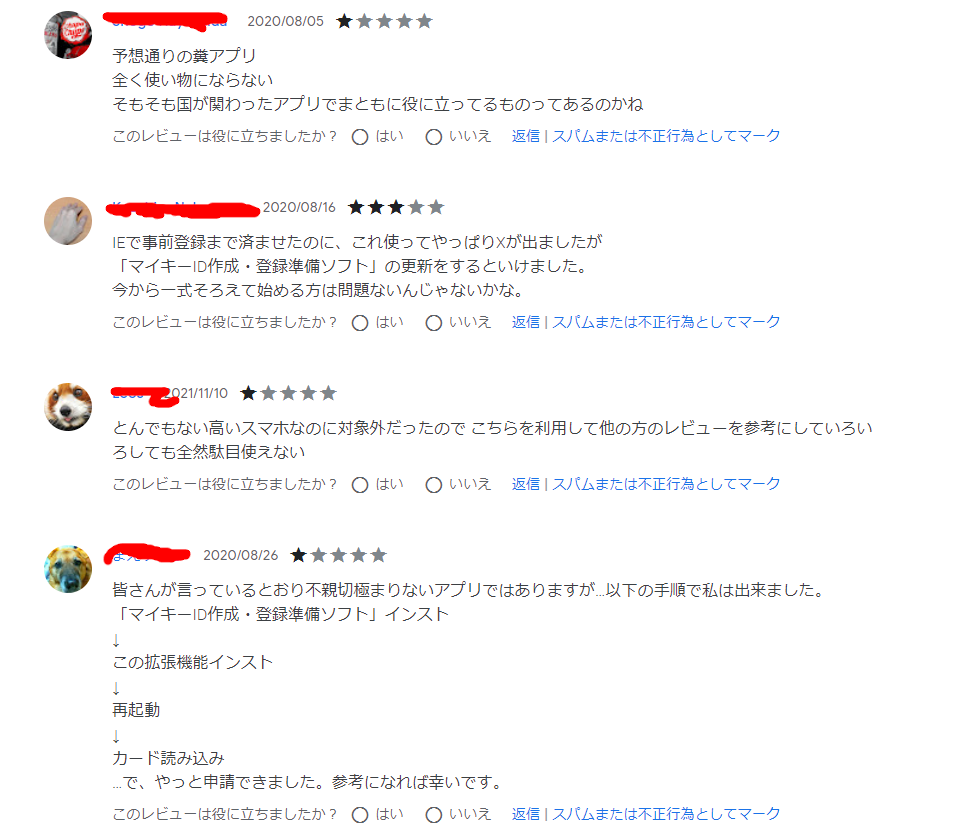954x831 pixels.
Task: Click star rating on the 2020/08/26 review
Action: 339,555
